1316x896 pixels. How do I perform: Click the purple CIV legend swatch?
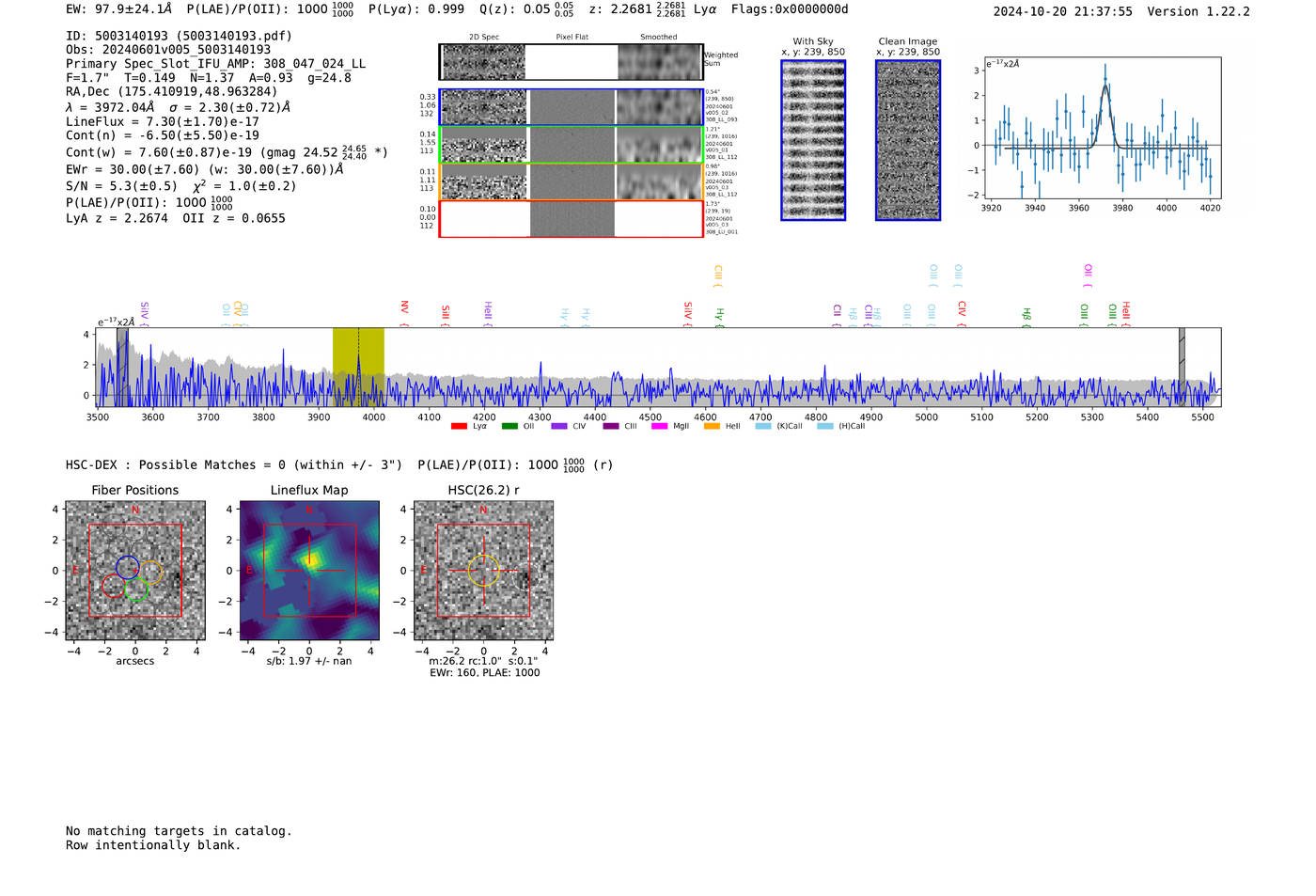pyautogui.click(x=559, y=427)
